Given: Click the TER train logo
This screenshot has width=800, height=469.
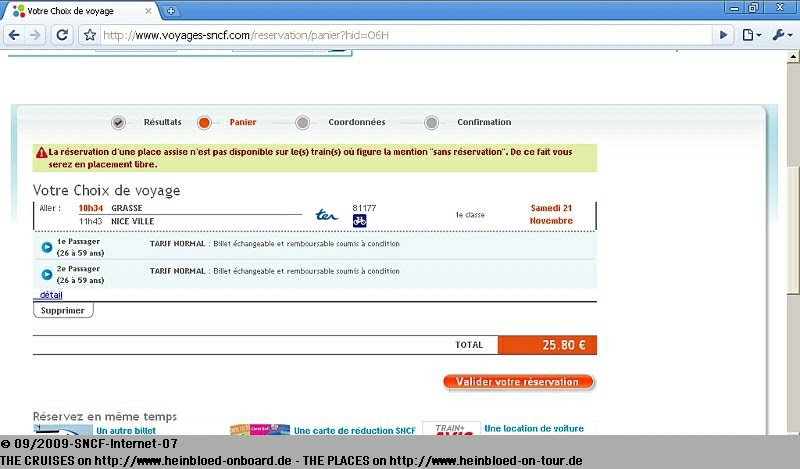Looking at the screenshot, I should pos(327,215).
